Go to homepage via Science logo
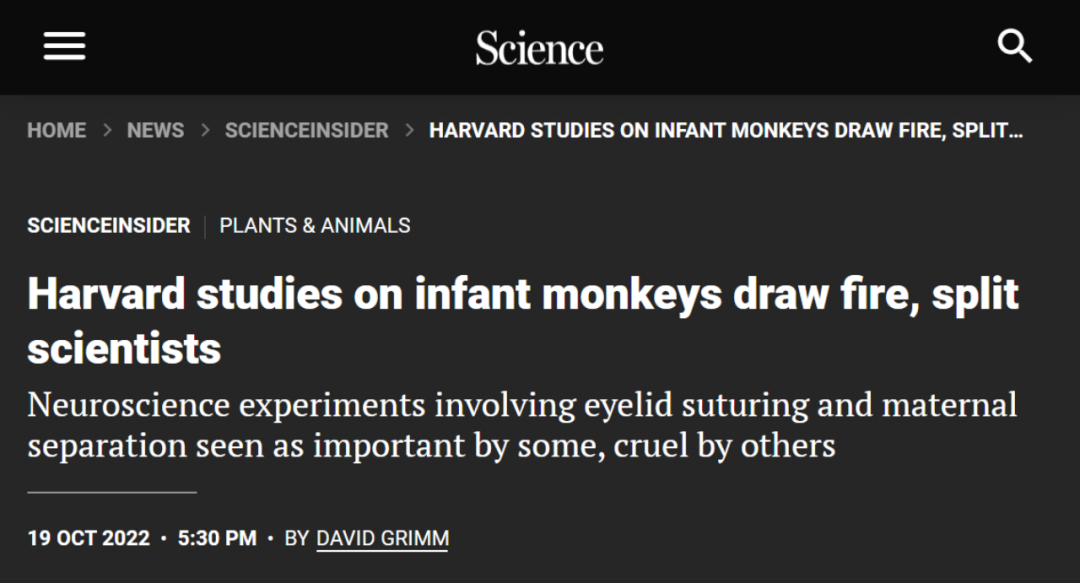This screenshot has width=1080, height=583. pos(539,48)
